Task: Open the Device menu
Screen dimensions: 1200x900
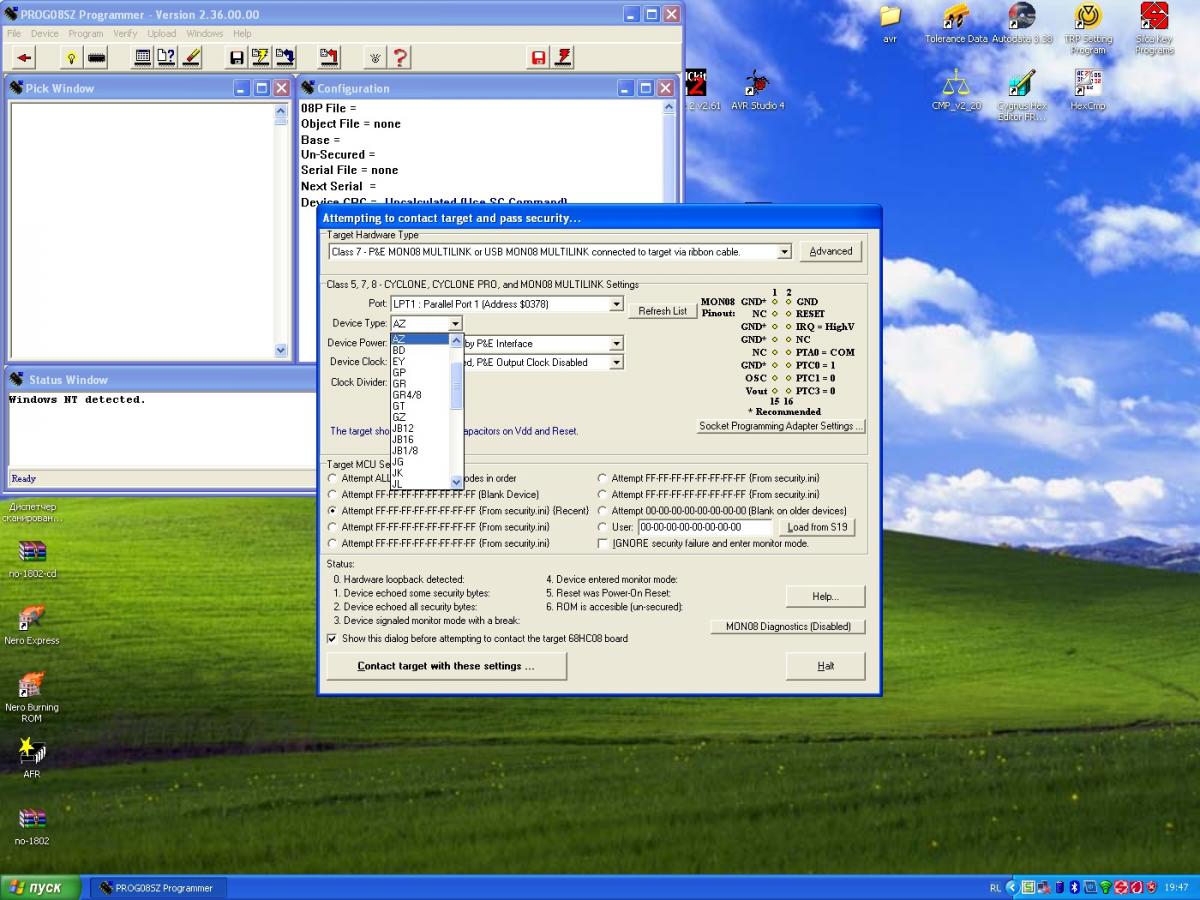Action: pos(45,33)
